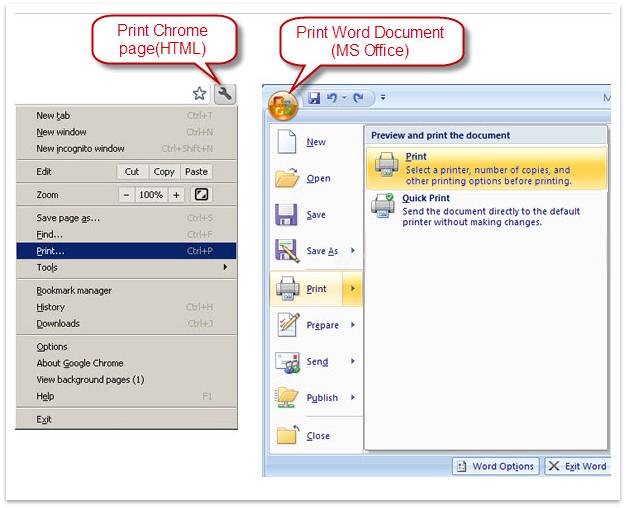Click the Publish folder icon
626x508 pixels.
287,397
